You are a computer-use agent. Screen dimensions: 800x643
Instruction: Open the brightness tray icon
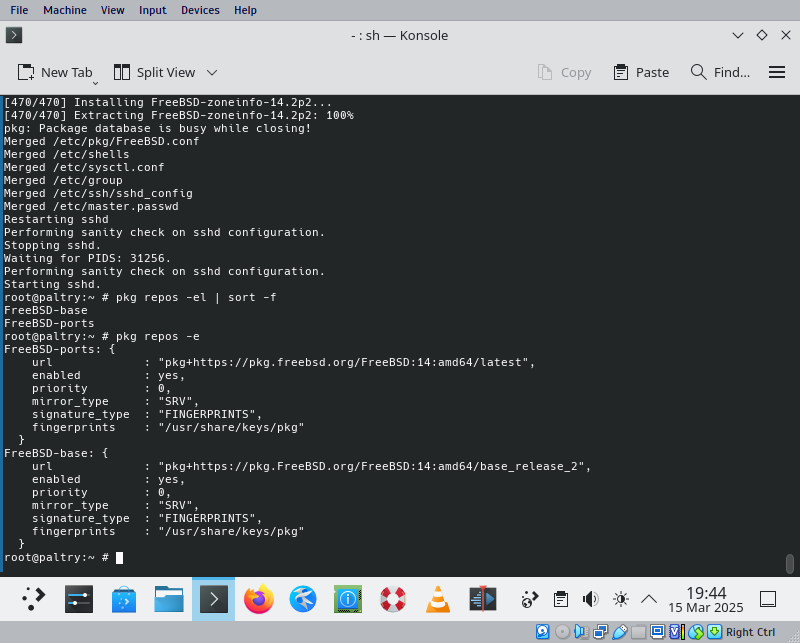click(x=620, y=599)
